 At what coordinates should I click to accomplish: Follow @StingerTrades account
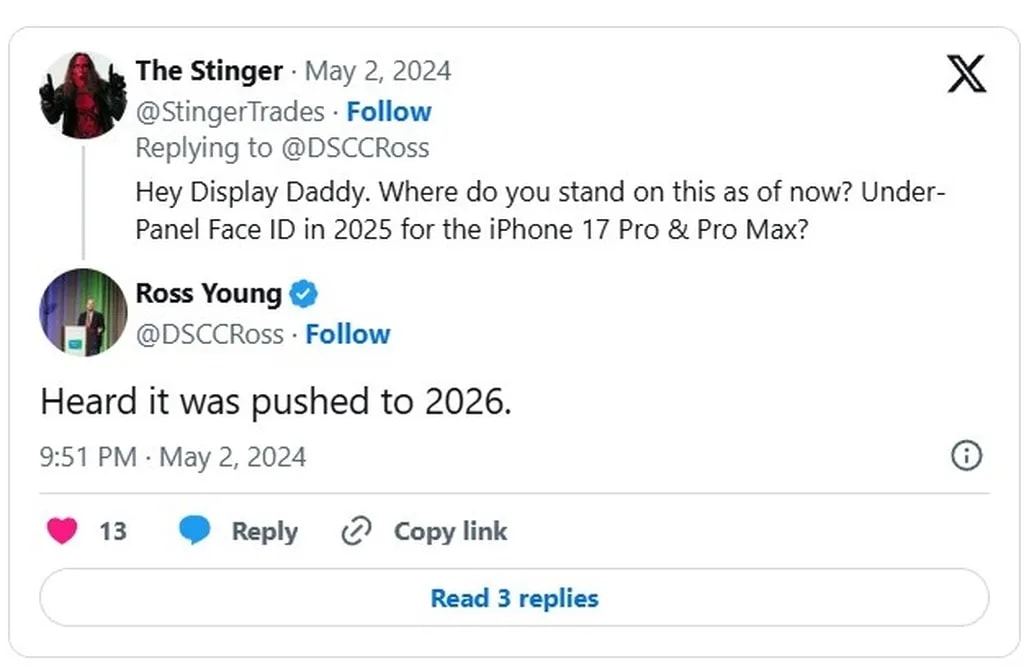tap(389, 112)
